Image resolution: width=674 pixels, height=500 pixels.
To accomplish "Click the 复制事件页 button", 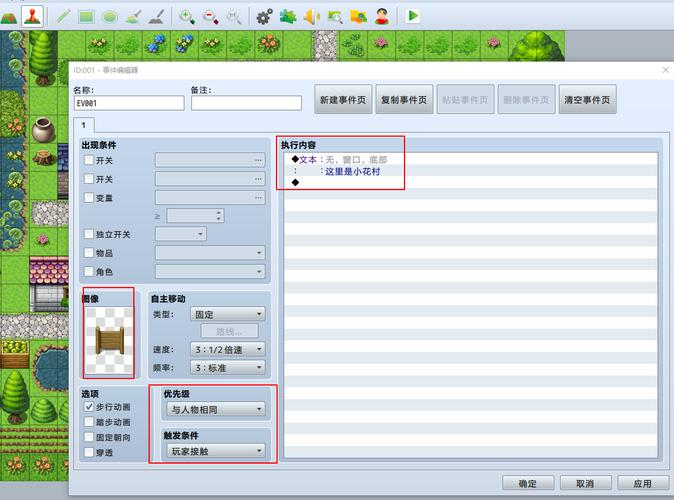I will coord(404,99).
